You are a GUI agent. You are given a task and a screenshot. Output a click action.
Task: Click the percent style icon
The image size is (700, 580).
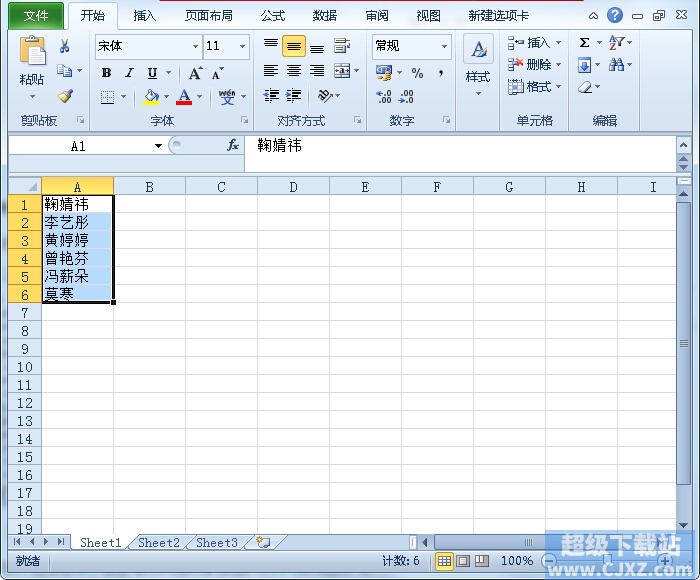click(417, 73)
